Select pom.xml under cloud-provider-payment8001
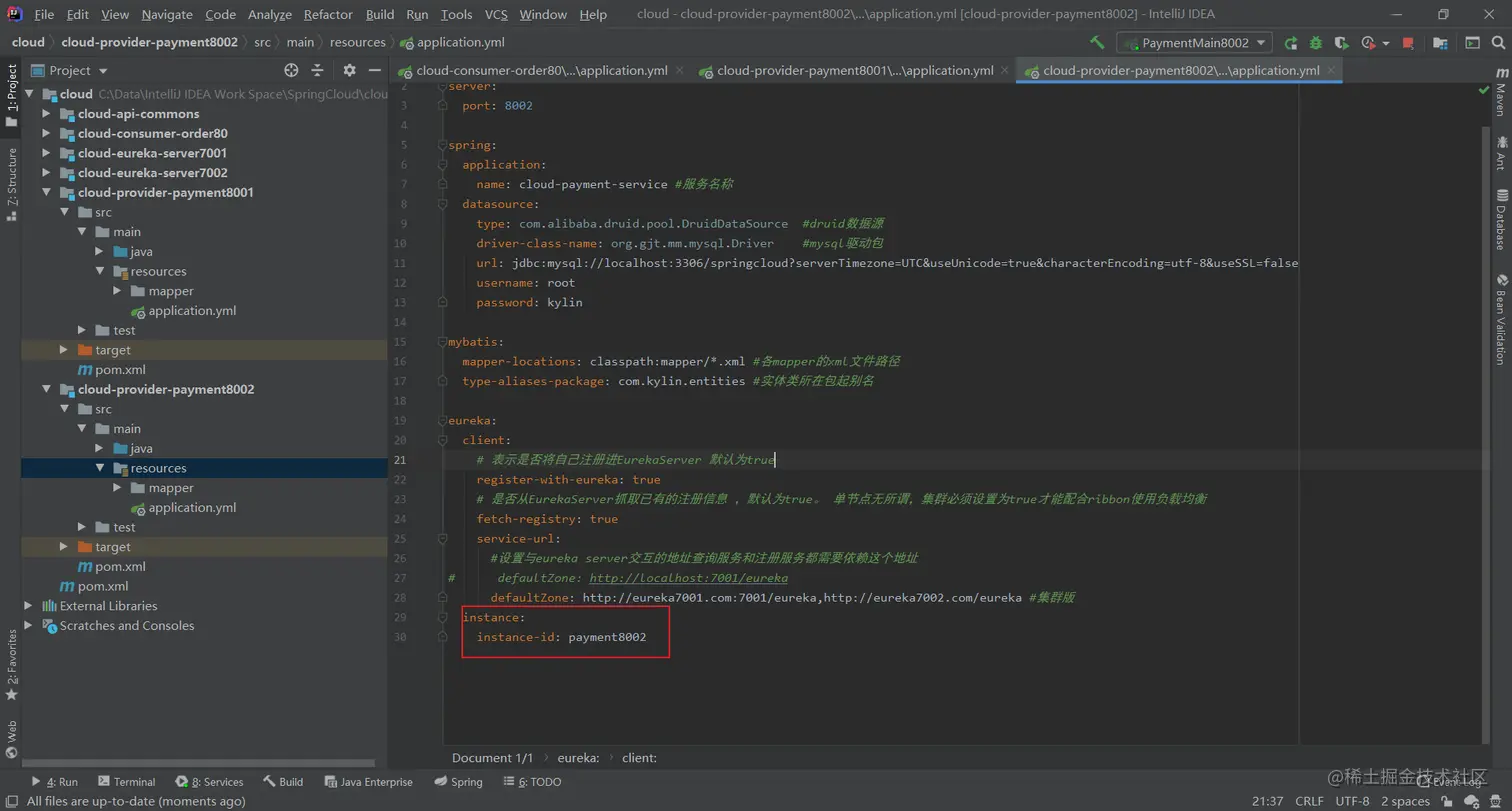This screenshot has width=1512, height=811. click(120, 370)
